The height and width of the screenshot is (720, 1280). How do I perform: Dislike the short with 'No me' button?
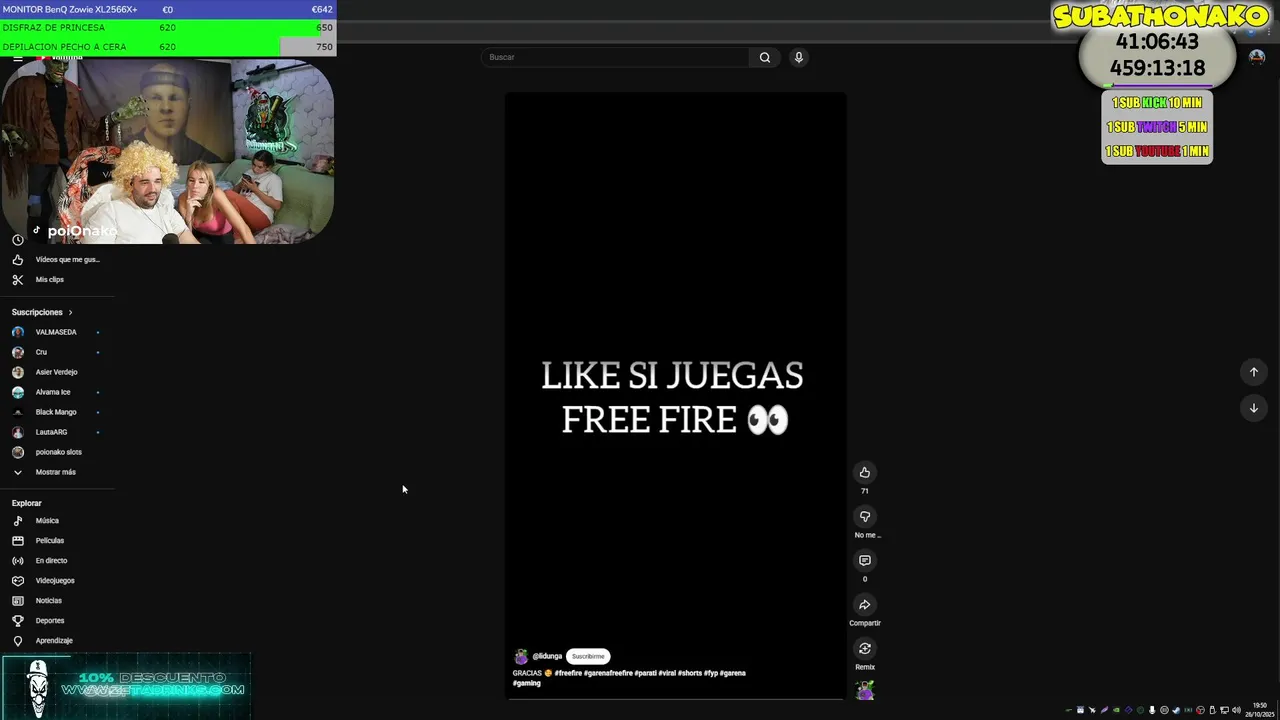(x=865, y=517)
